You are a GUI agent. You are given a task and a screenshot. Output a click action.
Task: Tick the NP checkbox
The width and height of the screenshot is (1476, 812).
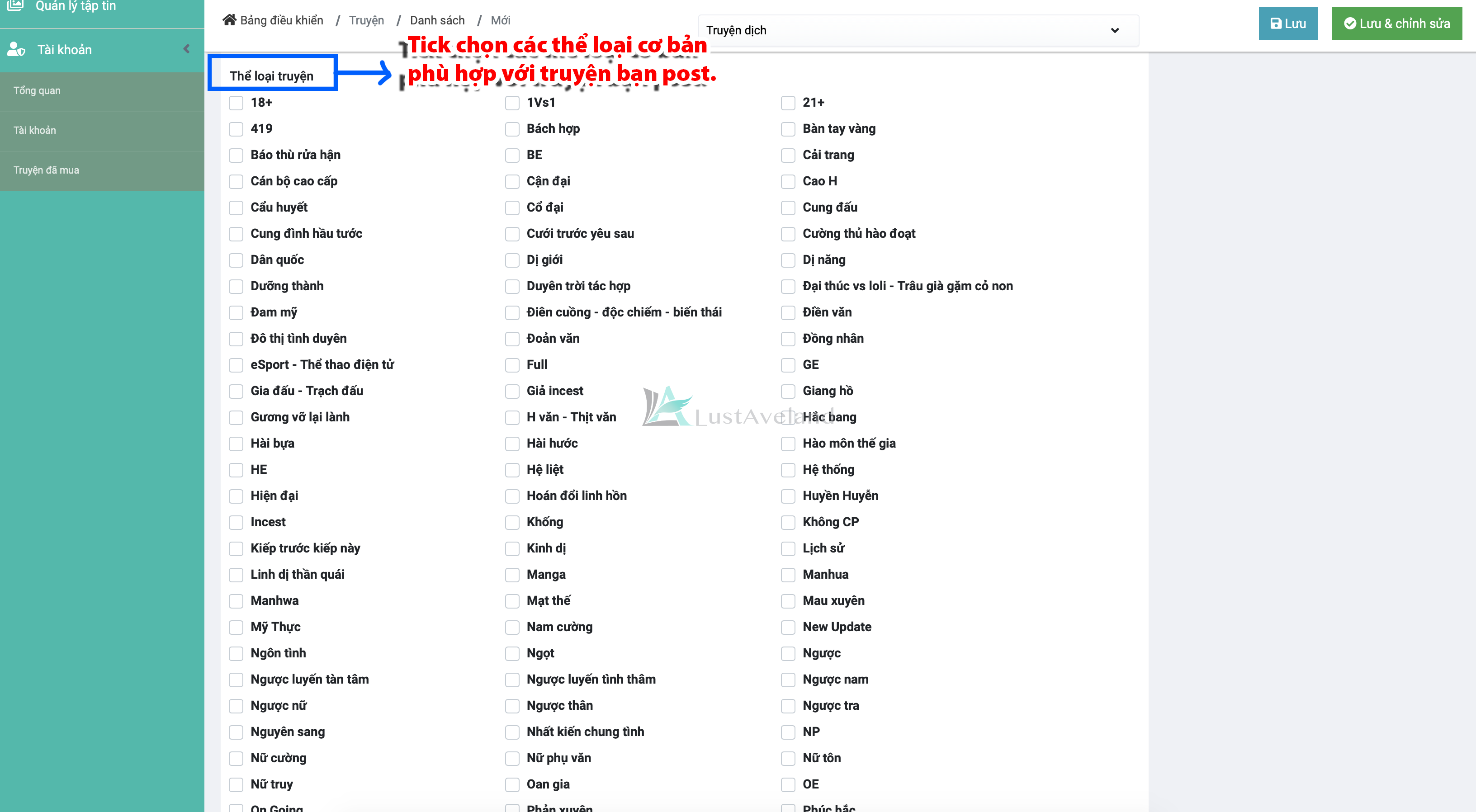[789, 732]
